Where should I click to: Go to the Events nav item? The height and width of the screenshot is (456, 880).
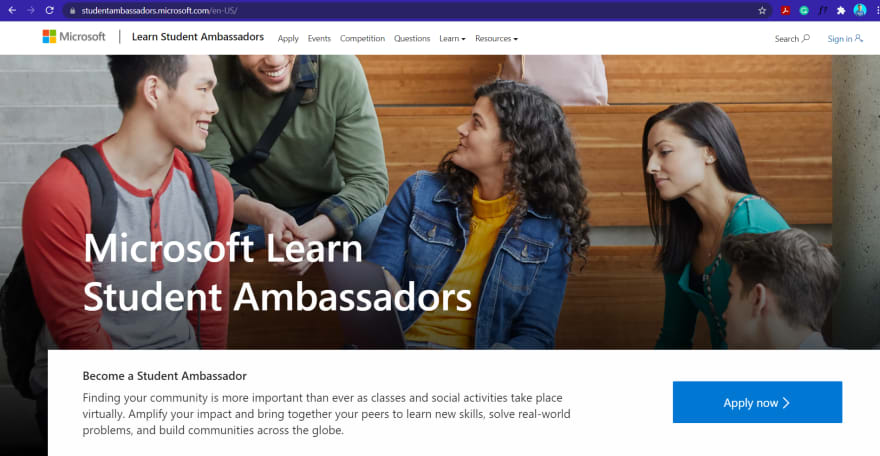pos(319,39)
